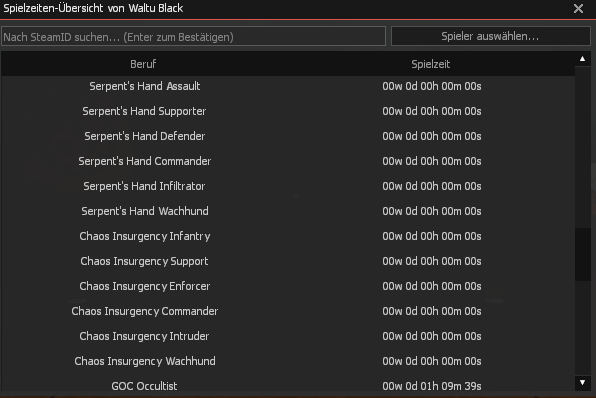Screen dimensions: 596x398
Task: Select the Serpent's Hand Defender row
Action: pos(288,136)
